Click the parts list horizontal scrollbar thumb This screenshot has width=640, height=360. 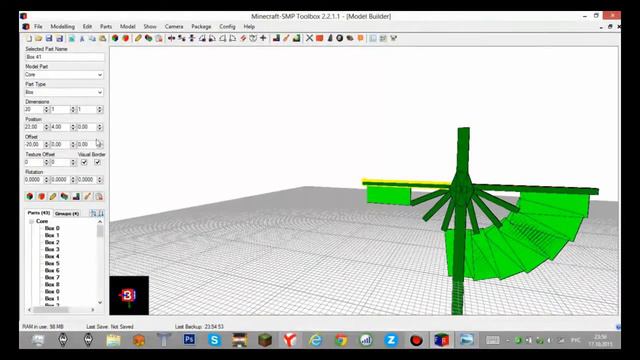[x=51, y=310]
